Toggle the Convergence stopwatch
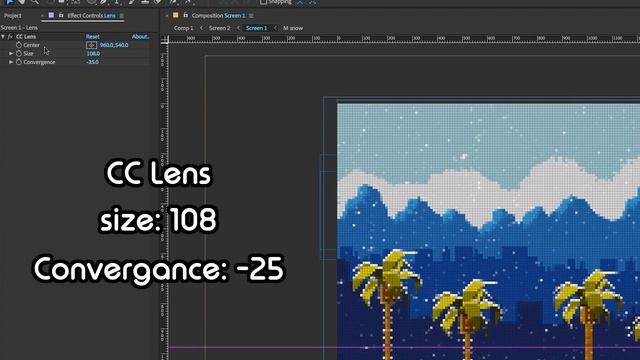The height and width of the screenshot is (360, 640). 19,62
